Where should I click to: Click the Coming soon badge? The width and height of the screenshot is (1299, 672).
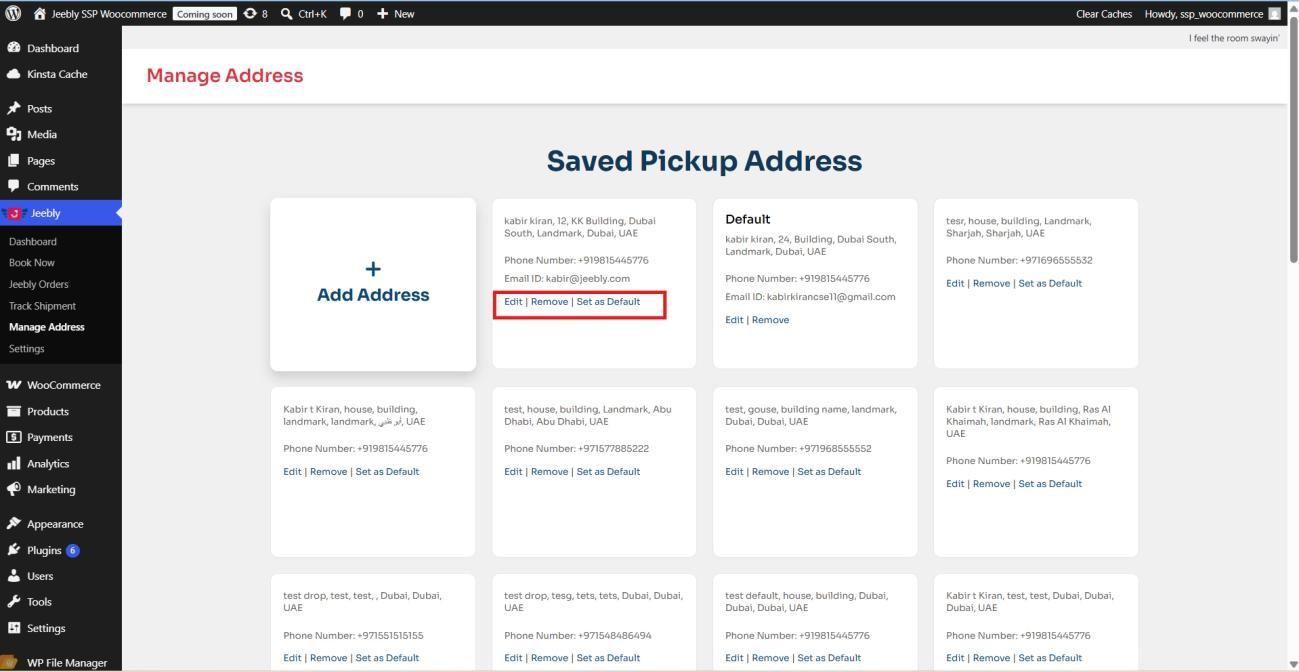coord(204,14)
